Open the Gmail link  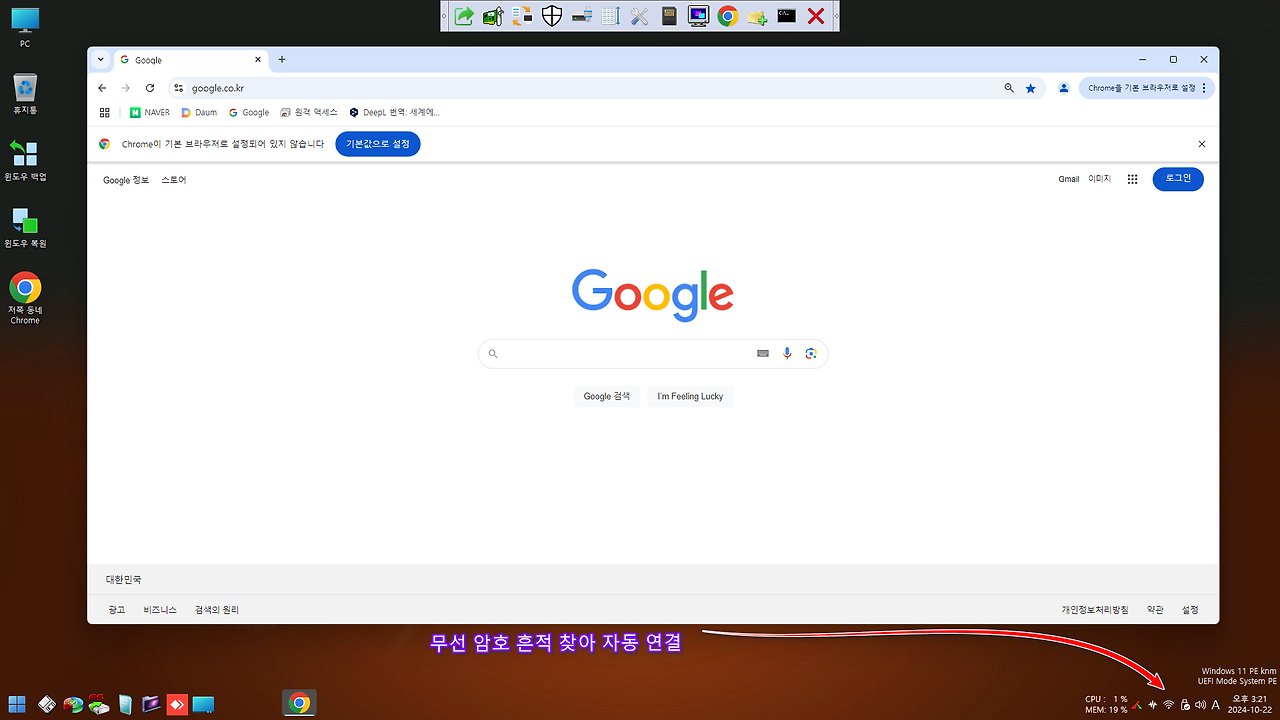click(1069, 179)
